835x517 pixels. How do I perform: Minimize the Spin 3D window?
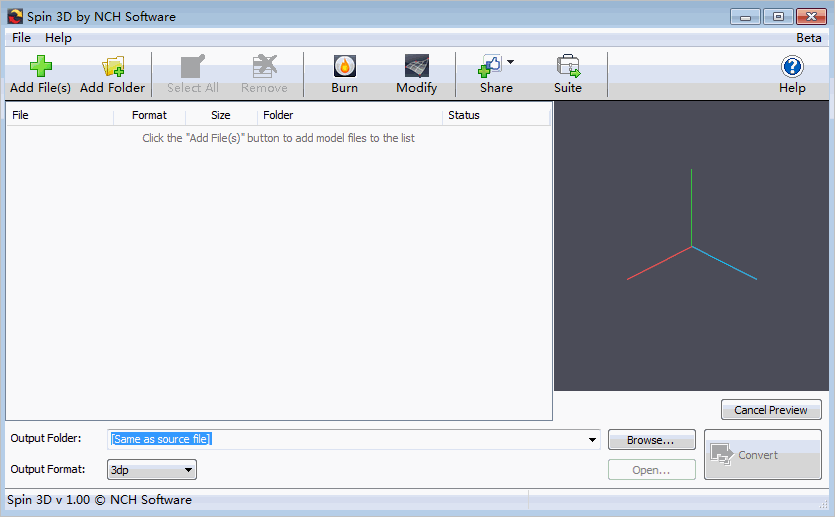[745, 17]
